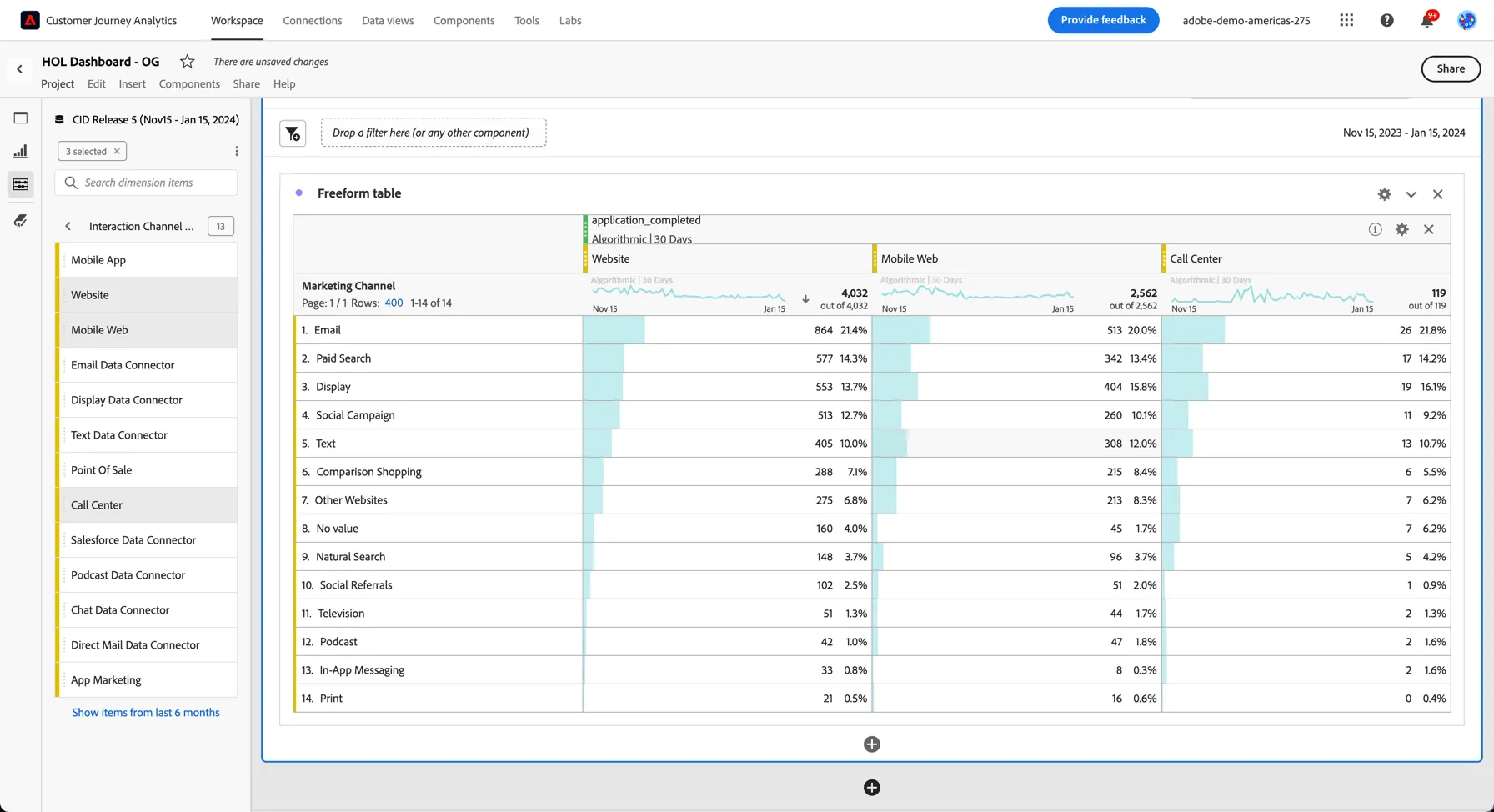Add a new visualization with inner plus icon
Viewport: 1494px width, 812px height.
pos(872,744)
